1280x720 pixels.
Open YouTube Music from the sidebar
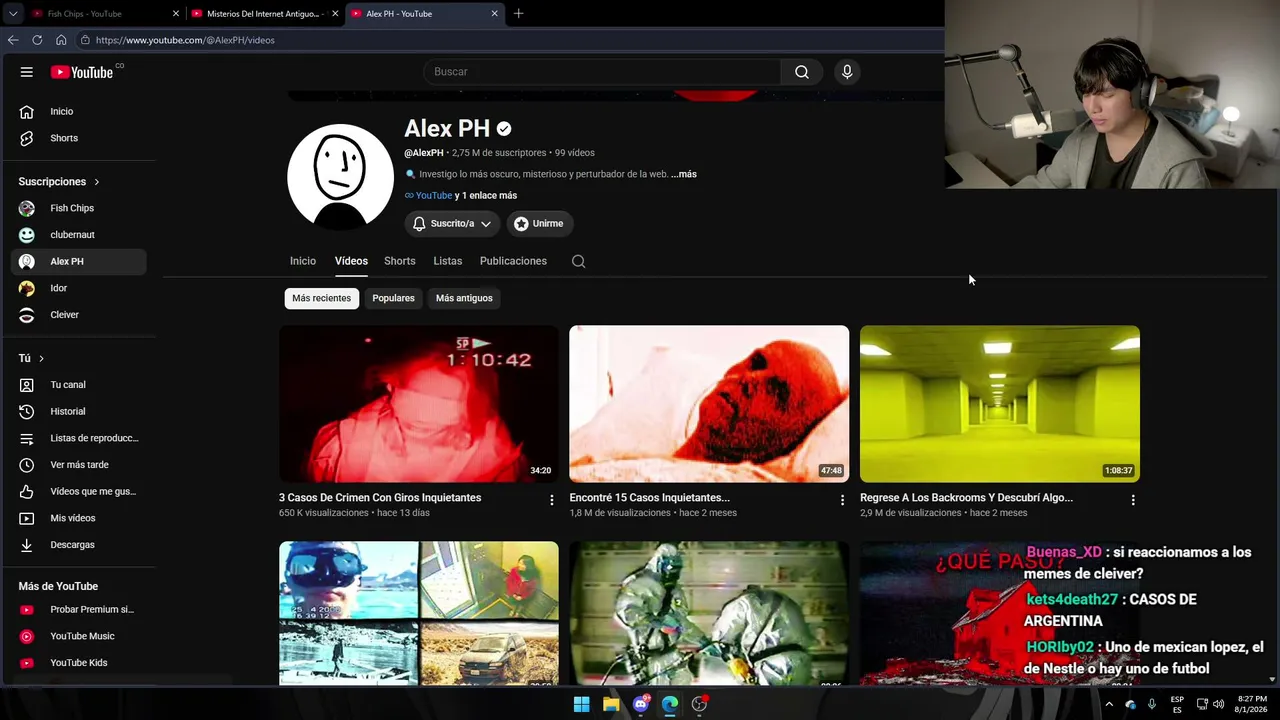pyautogui.click(x=84, y=636)
